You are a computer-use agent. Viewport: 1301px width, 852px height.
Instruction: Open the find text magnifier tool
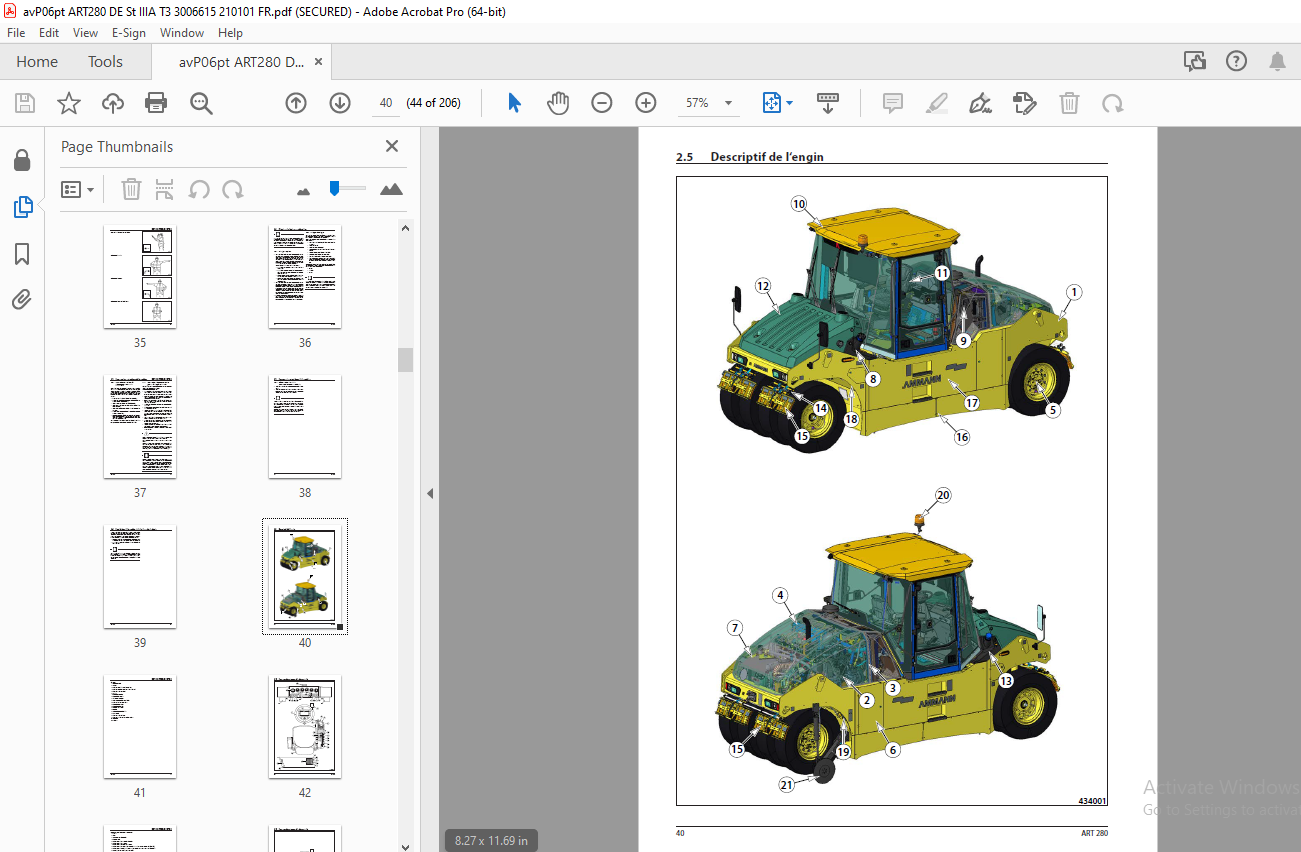pyautogui.click(x=201, y=103)
